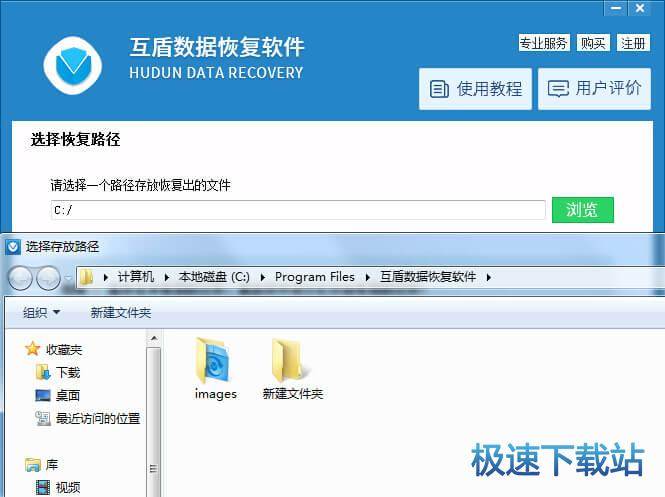Expand arrow after Program Files
Viewport: 665px width, 497px height.
pos(367,277)
